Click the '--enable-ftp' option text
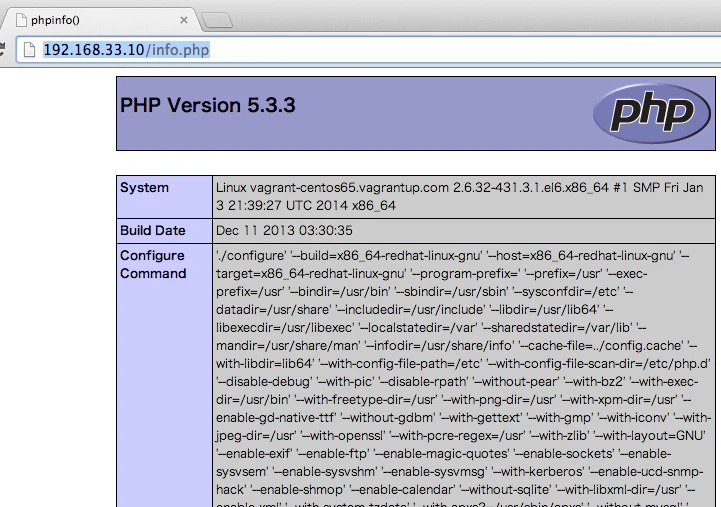Screen dimensions: 721x507 click(x=334, y=453)
